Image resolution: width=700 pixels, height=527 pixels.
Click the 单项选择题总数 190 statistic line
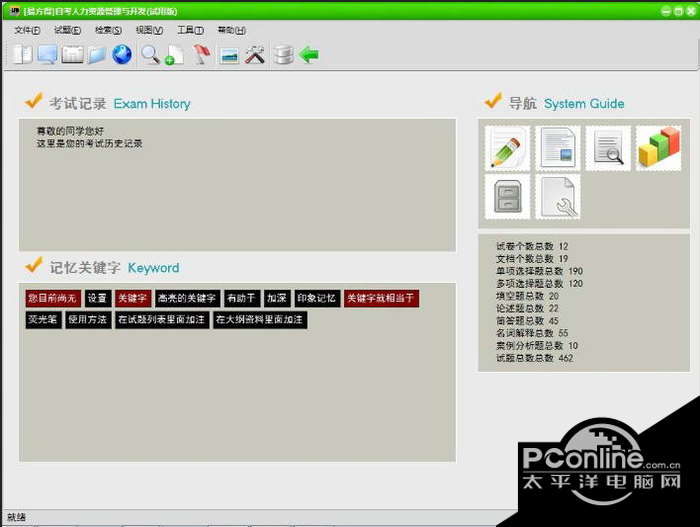click(x=539, y=271)
